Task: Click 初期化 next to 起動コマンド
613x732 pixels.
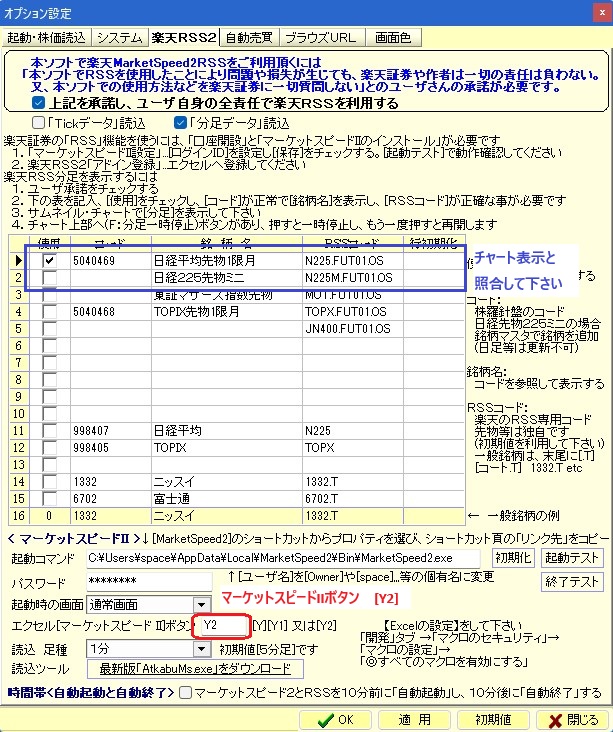Action: (x=512, y=557)
